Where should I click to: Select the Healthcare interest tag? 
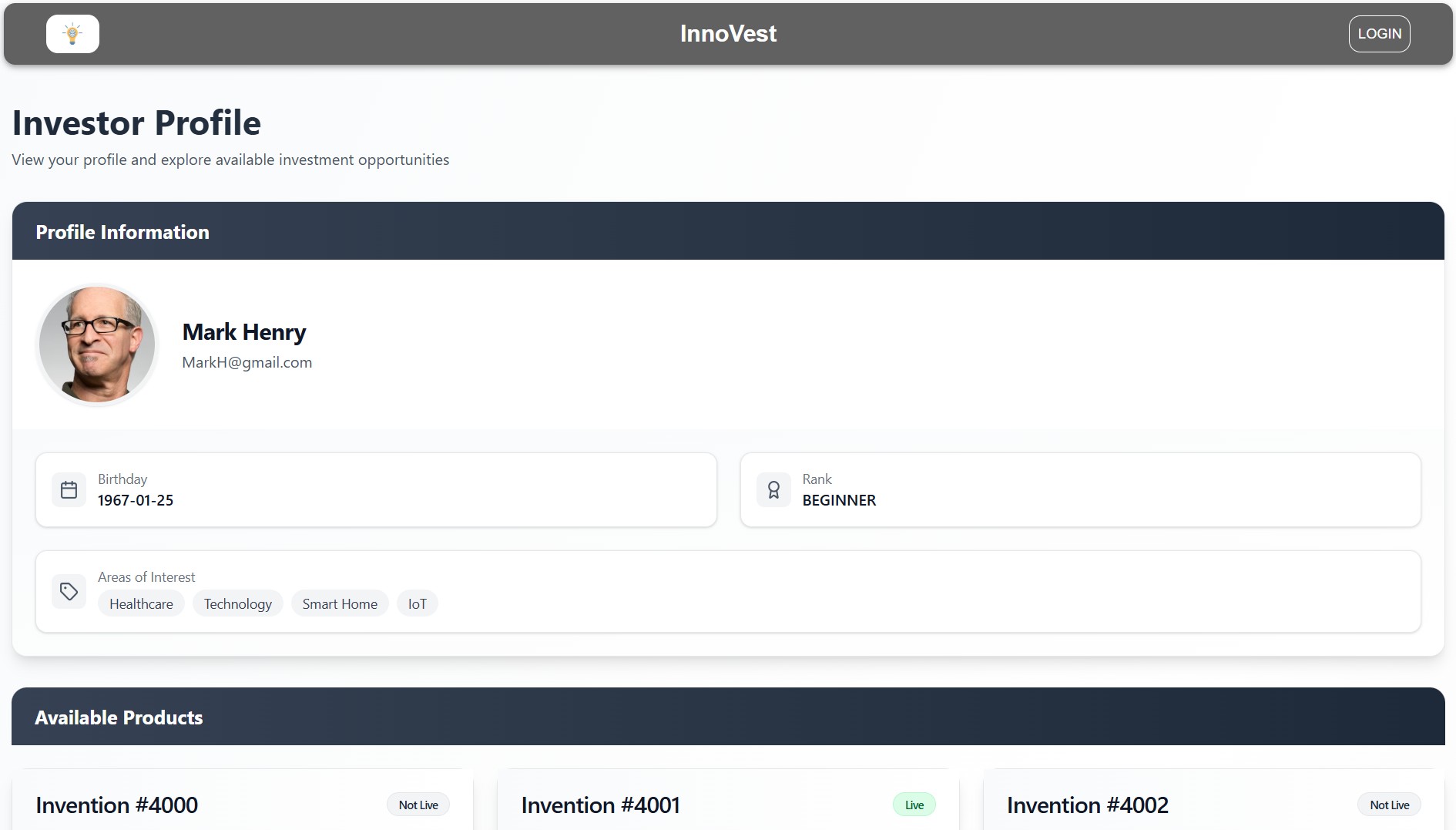pyautogui.click(x=141, y=603)
